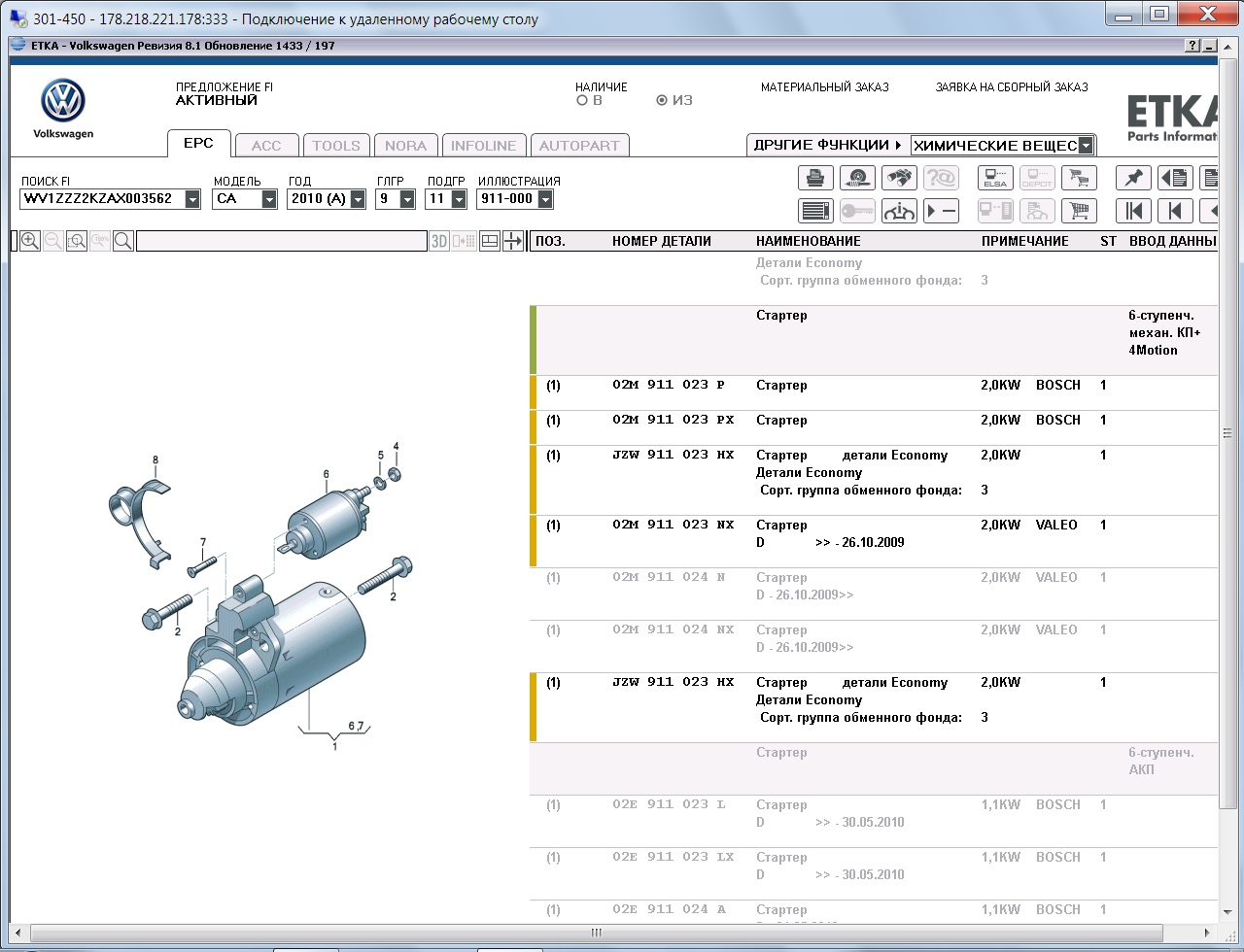The width and height of the screenshot is (1244, 952).
Task: Switch to the TOOLS tab
Action: click(x=336, y=146)
